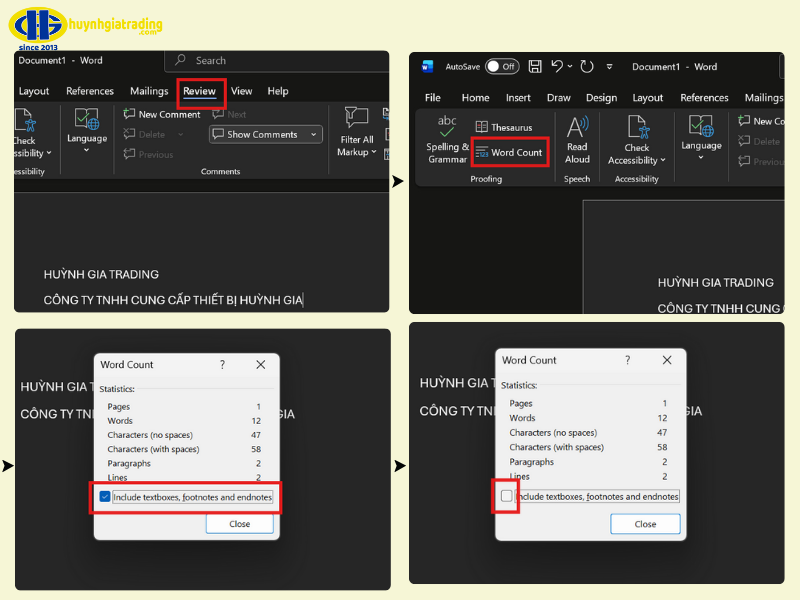Open the Design tab

tap(601, 98)
